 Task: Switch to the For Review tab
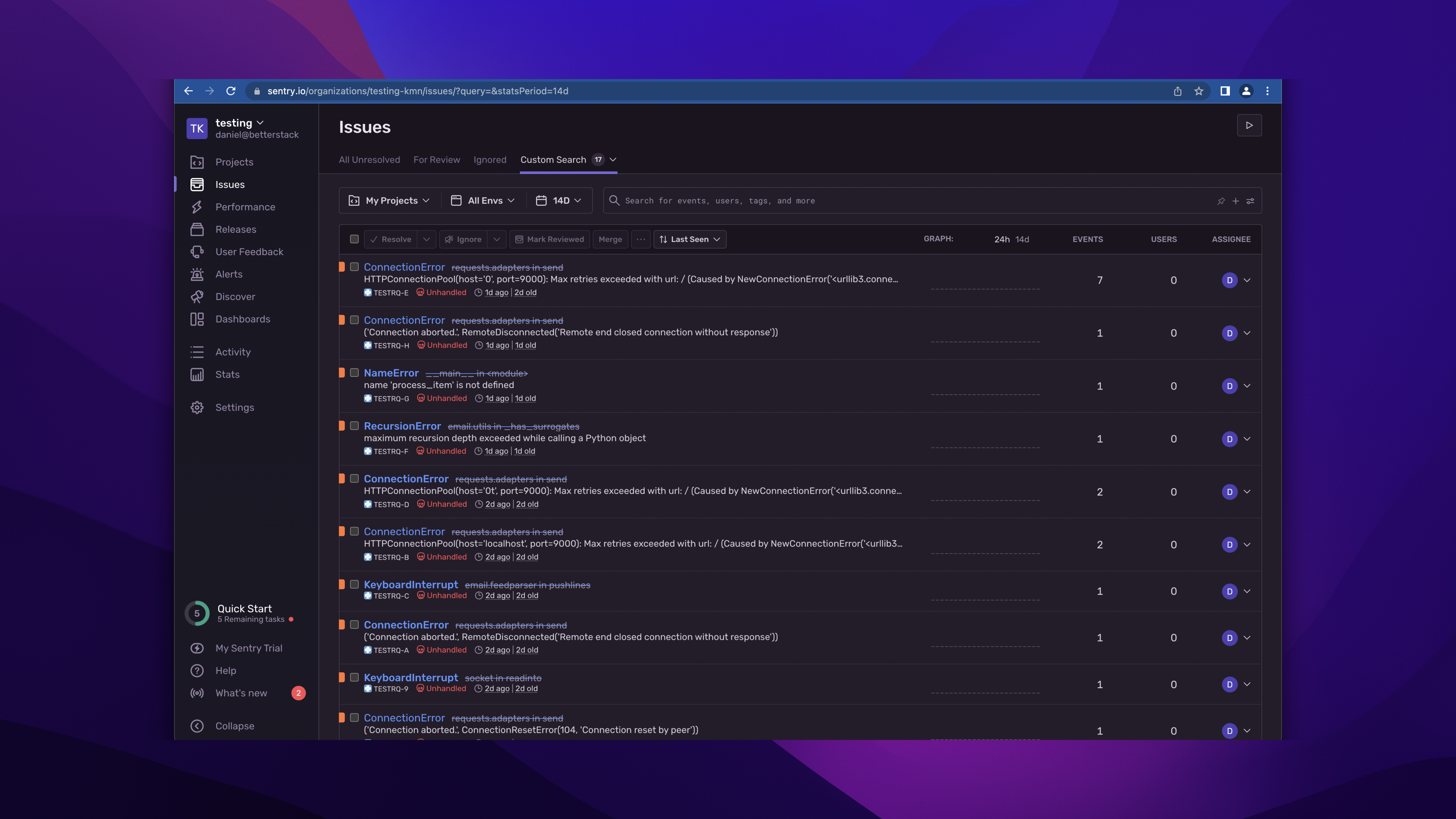pos(436,160)
